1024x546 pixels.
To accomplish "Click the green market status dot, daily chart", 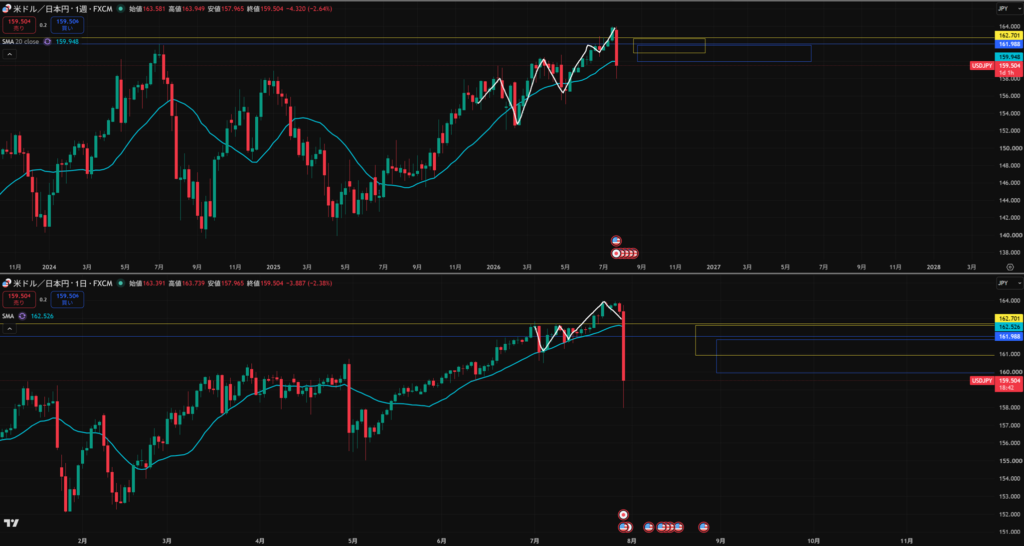I will [121, 283].
